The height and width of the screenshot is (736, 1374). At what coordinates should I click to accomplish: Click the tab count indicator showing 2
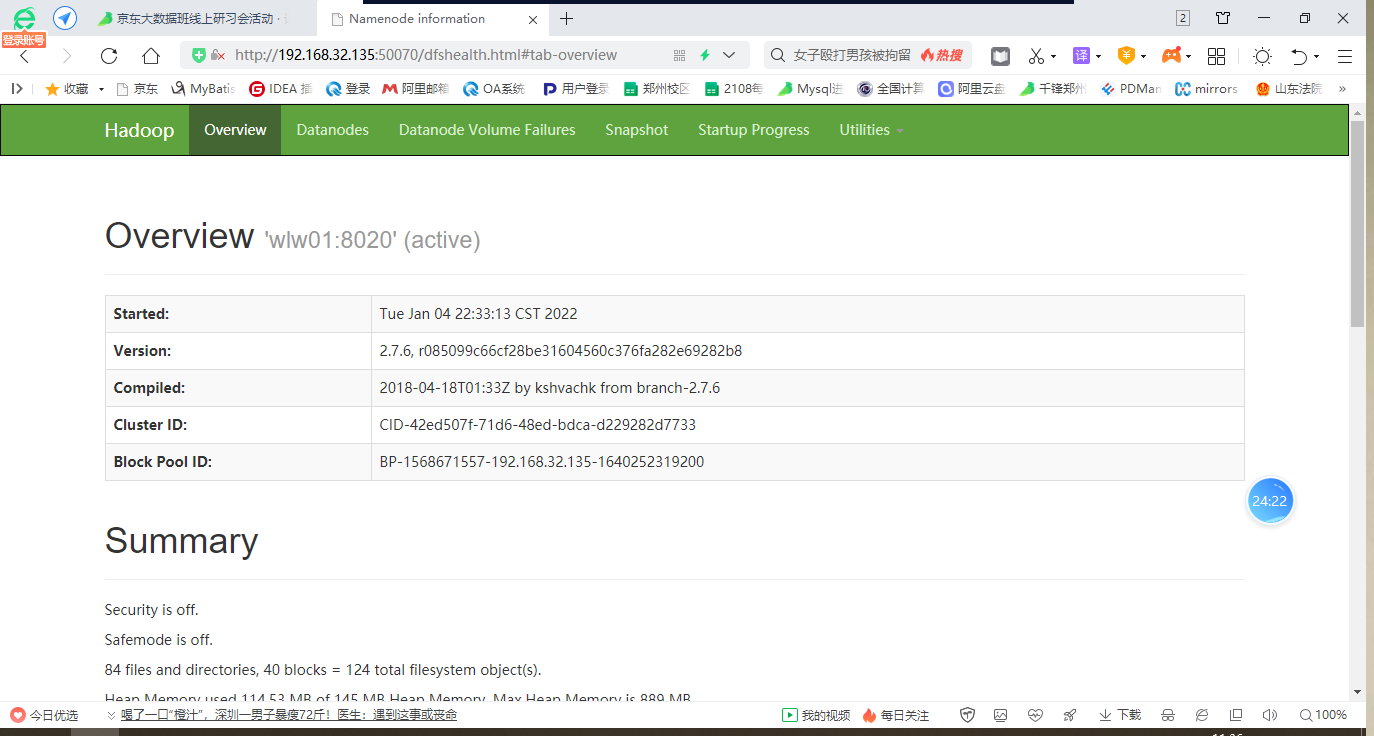coord(1183,18)
